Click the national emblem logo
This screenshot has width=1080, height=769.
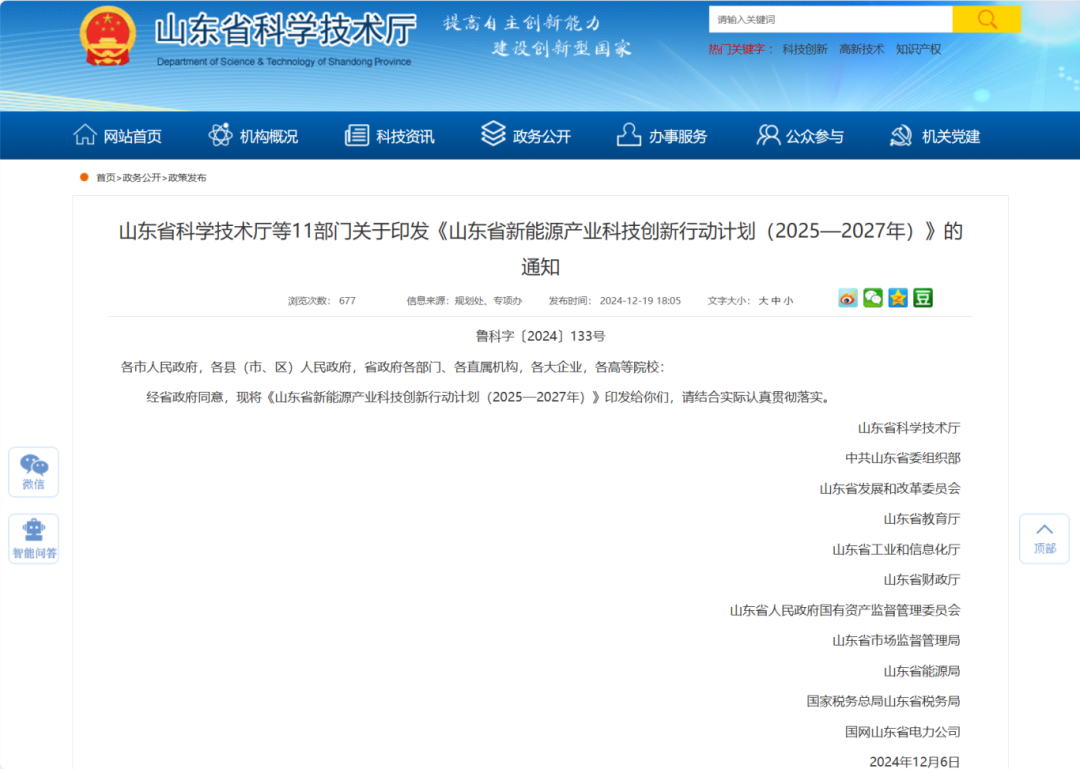(107, 36)
